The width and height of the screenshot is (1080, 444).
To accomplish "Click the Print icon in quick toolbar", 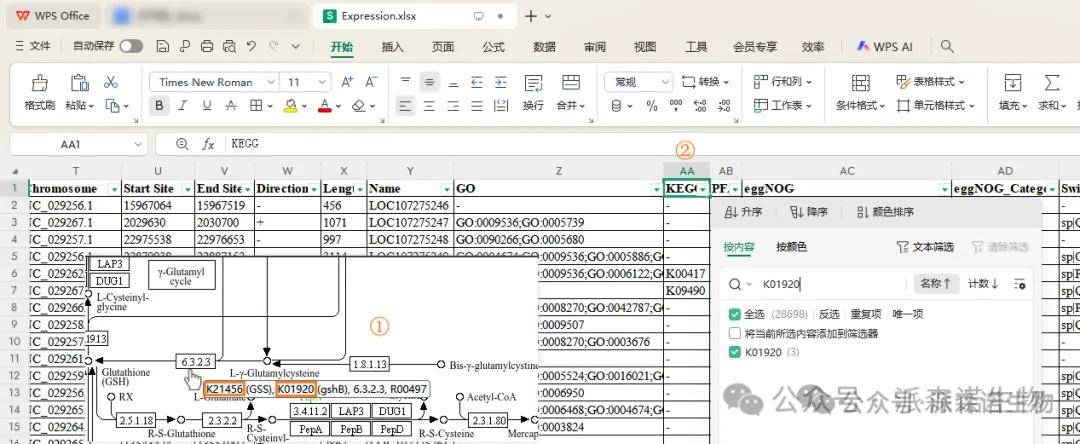I will pos(206,46).
